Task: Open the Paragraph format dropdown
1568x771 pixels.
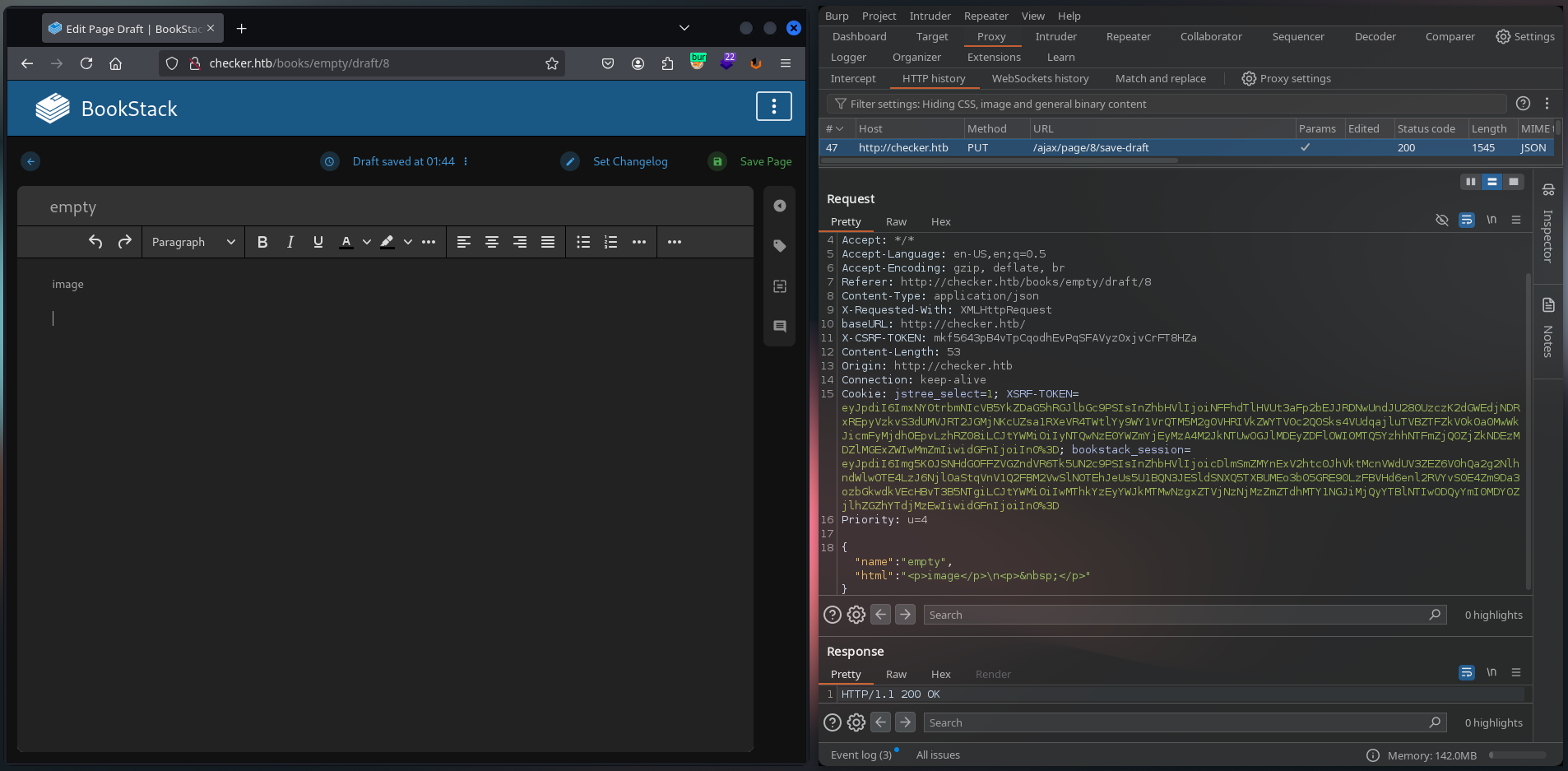Action: 193,242
